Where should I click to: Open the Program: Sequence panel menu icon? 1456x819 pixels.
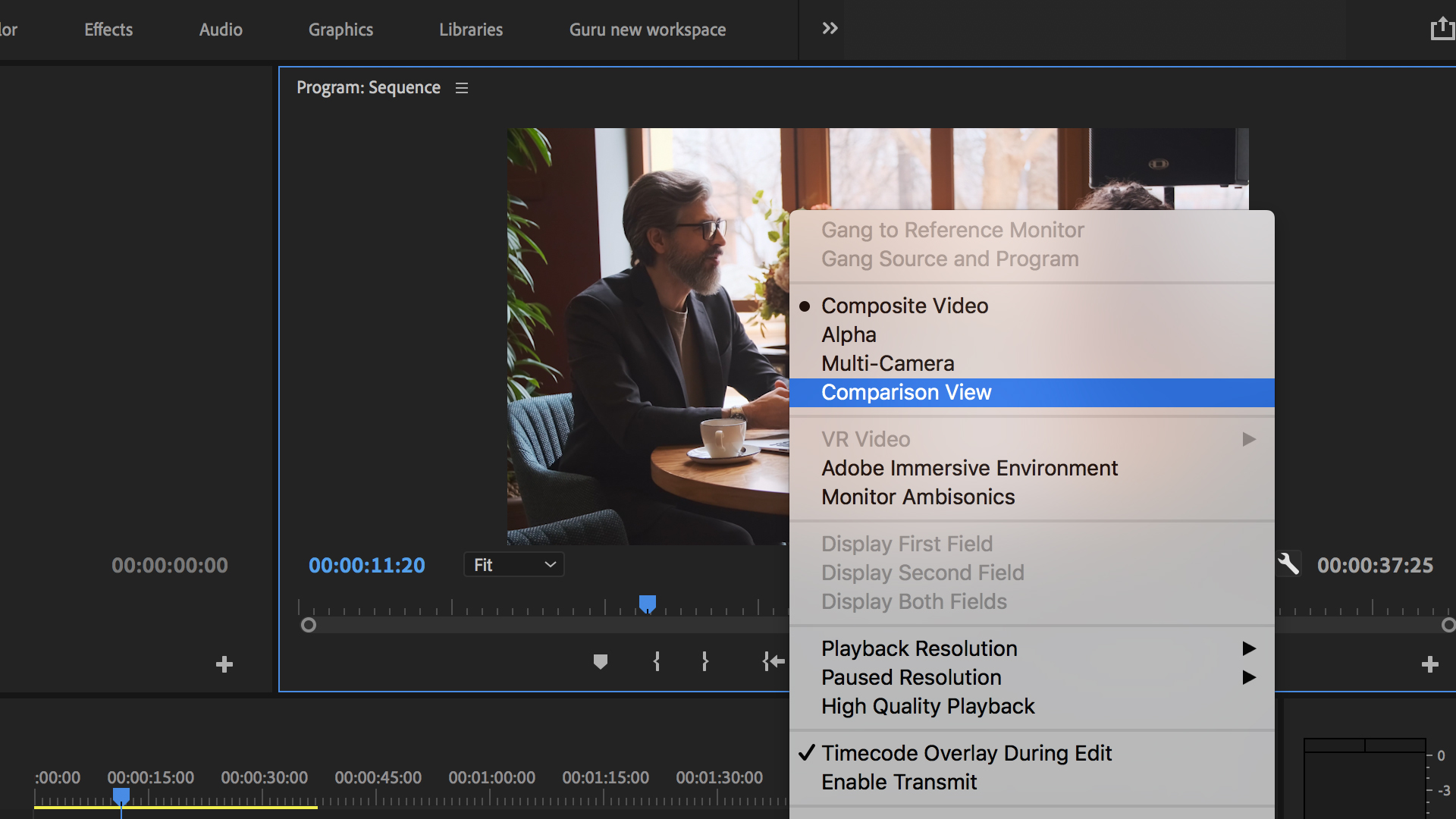(461, 87)
